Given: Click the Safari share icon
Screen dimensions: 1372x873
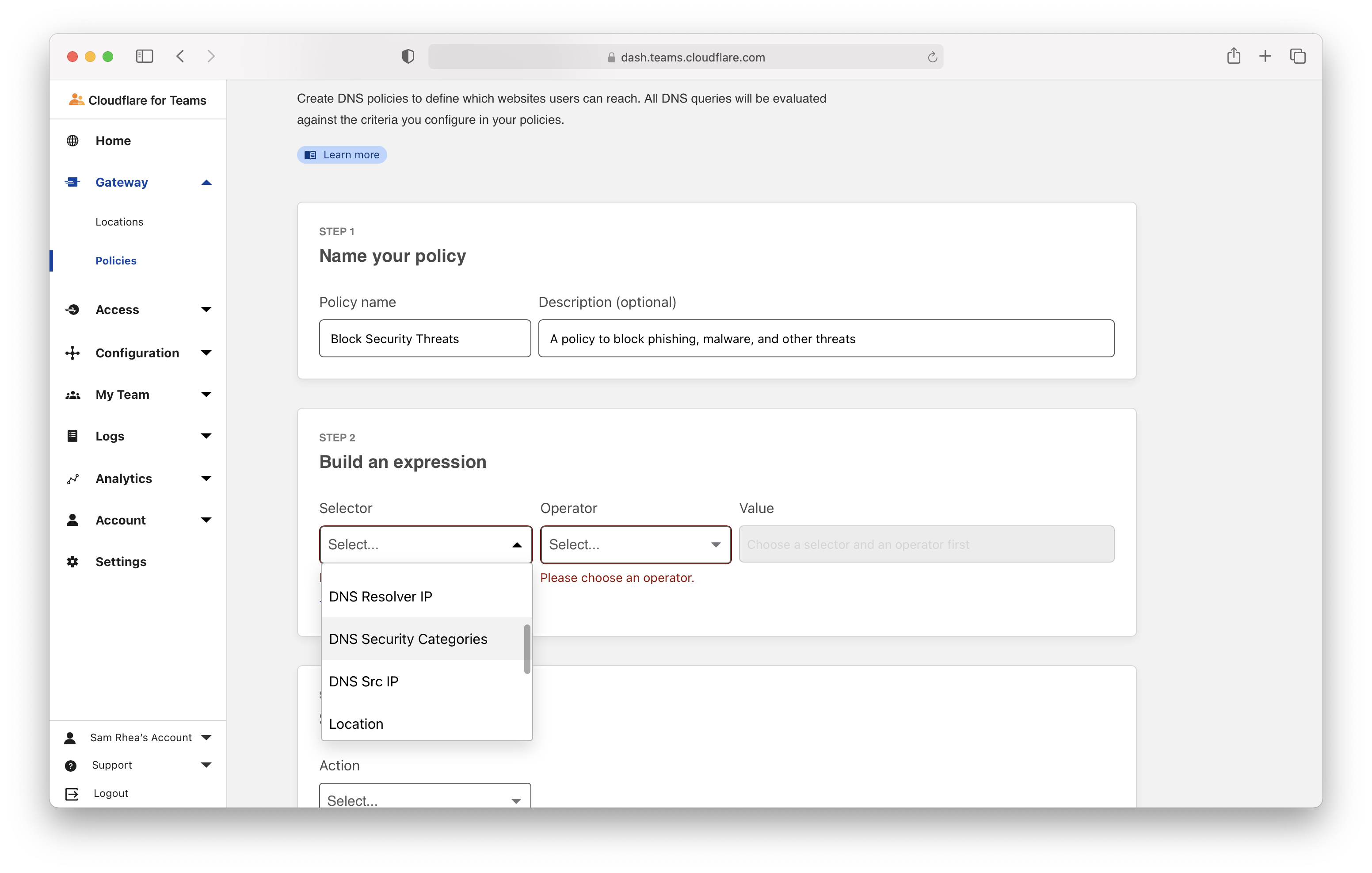Looking at the screenshot, I should pos(1234,56).
